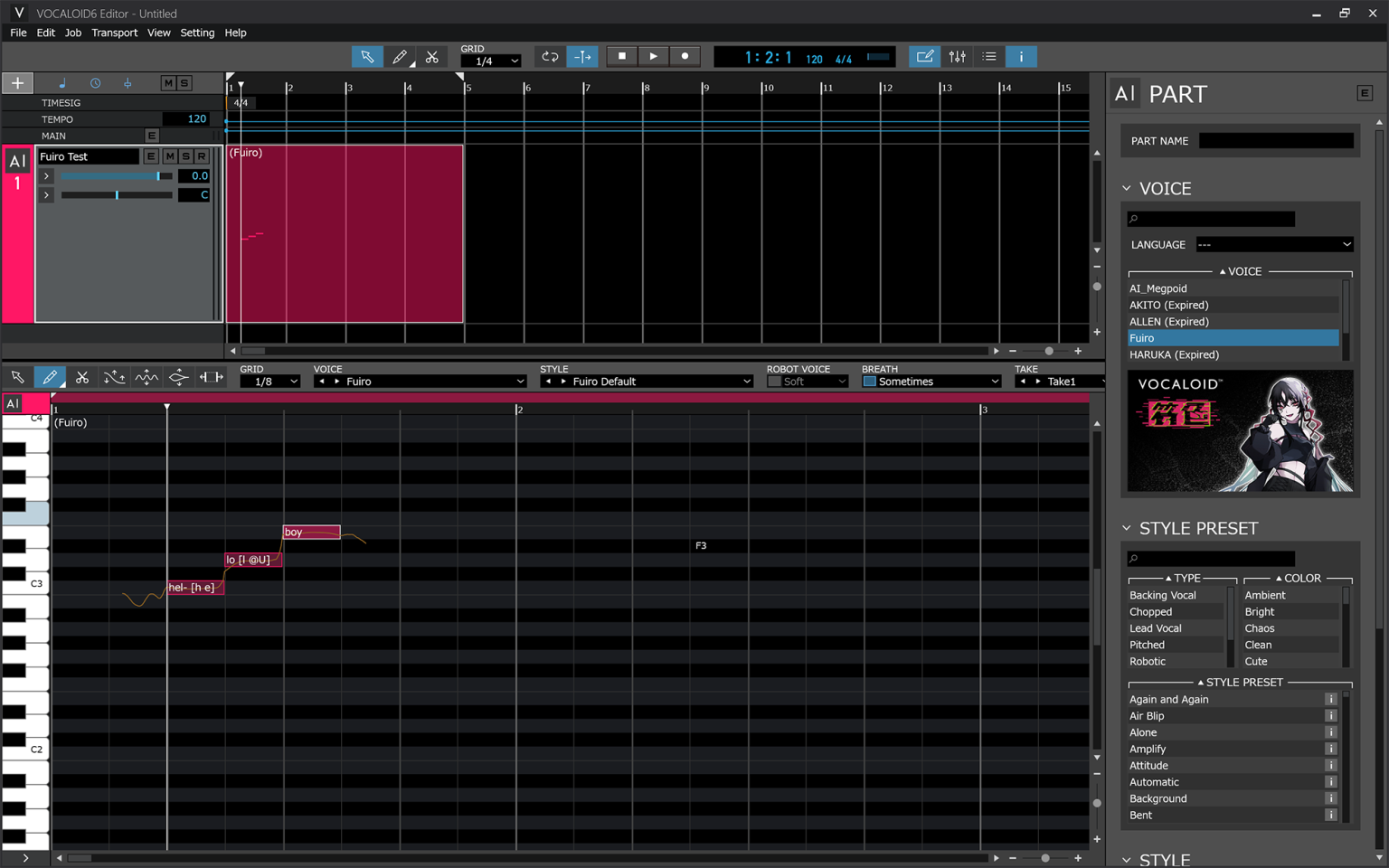The width and height of the screenshot is (1389, 868).
Task: Click the plus icon to add a new track
Action: click(x=17, y=82)
